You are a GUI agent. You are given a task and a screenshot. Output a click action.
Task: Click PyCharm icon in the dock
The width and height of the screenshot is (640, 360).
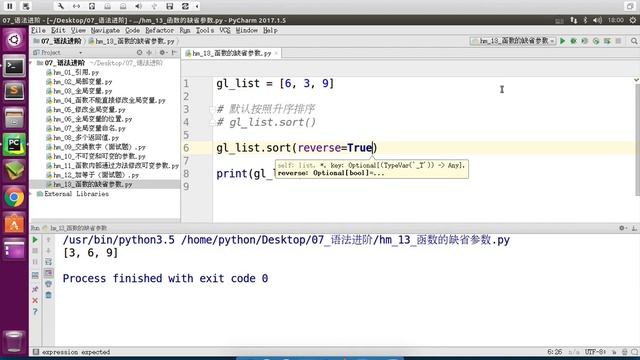(14, 144)
